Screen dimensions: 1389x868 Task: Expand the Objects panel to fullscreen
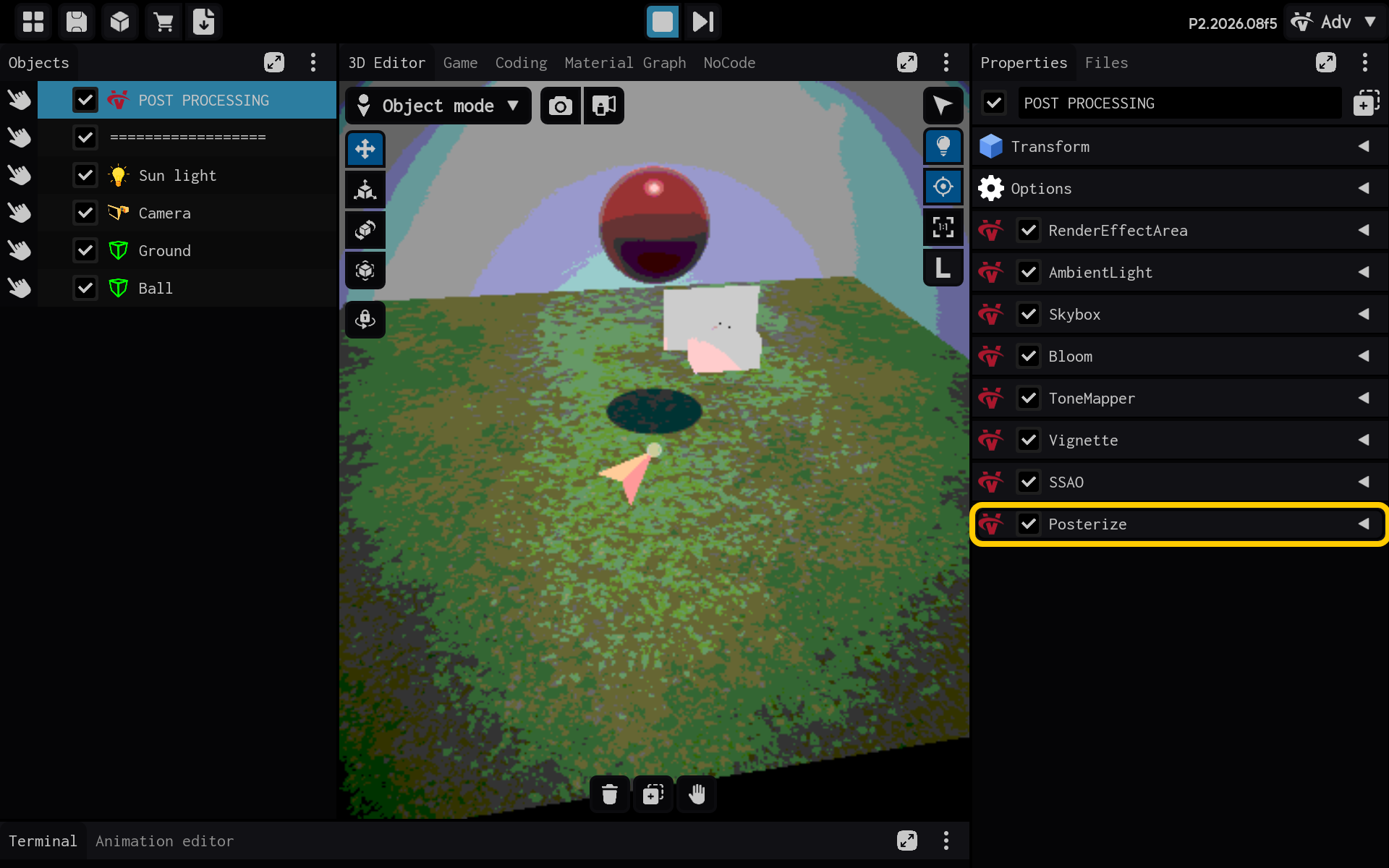(274, 62)
